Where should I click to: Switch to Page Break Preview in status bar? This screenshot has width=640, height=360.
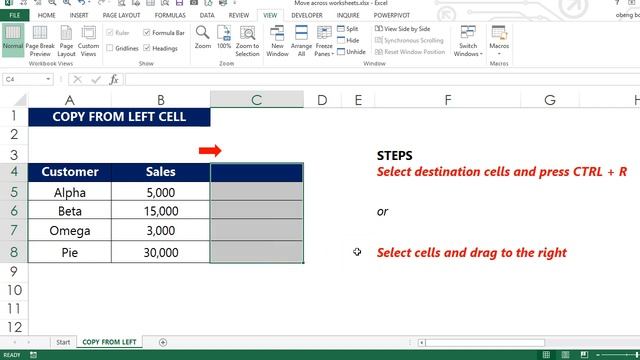pos(584,355)
